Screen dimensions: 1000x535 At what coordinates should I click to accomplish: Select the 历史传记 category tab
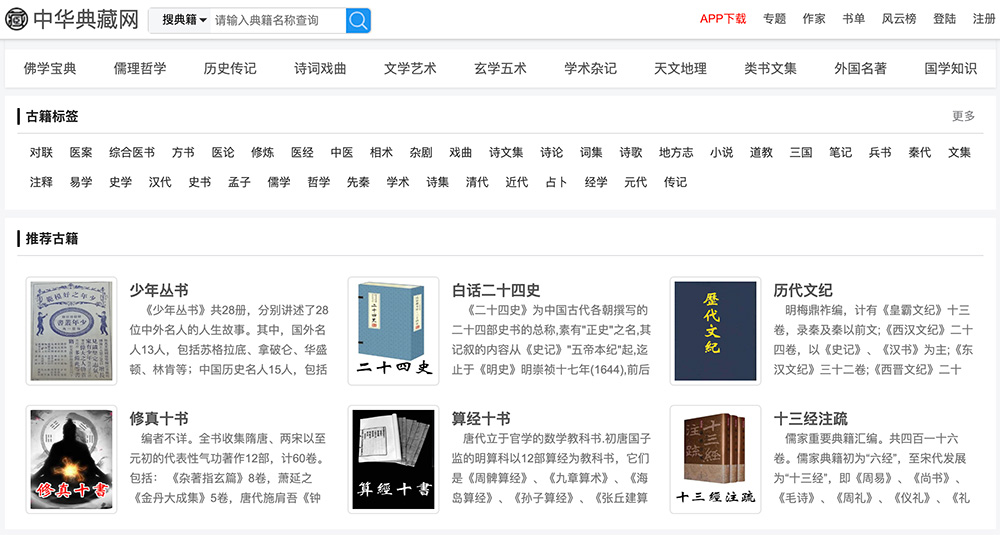230,68
